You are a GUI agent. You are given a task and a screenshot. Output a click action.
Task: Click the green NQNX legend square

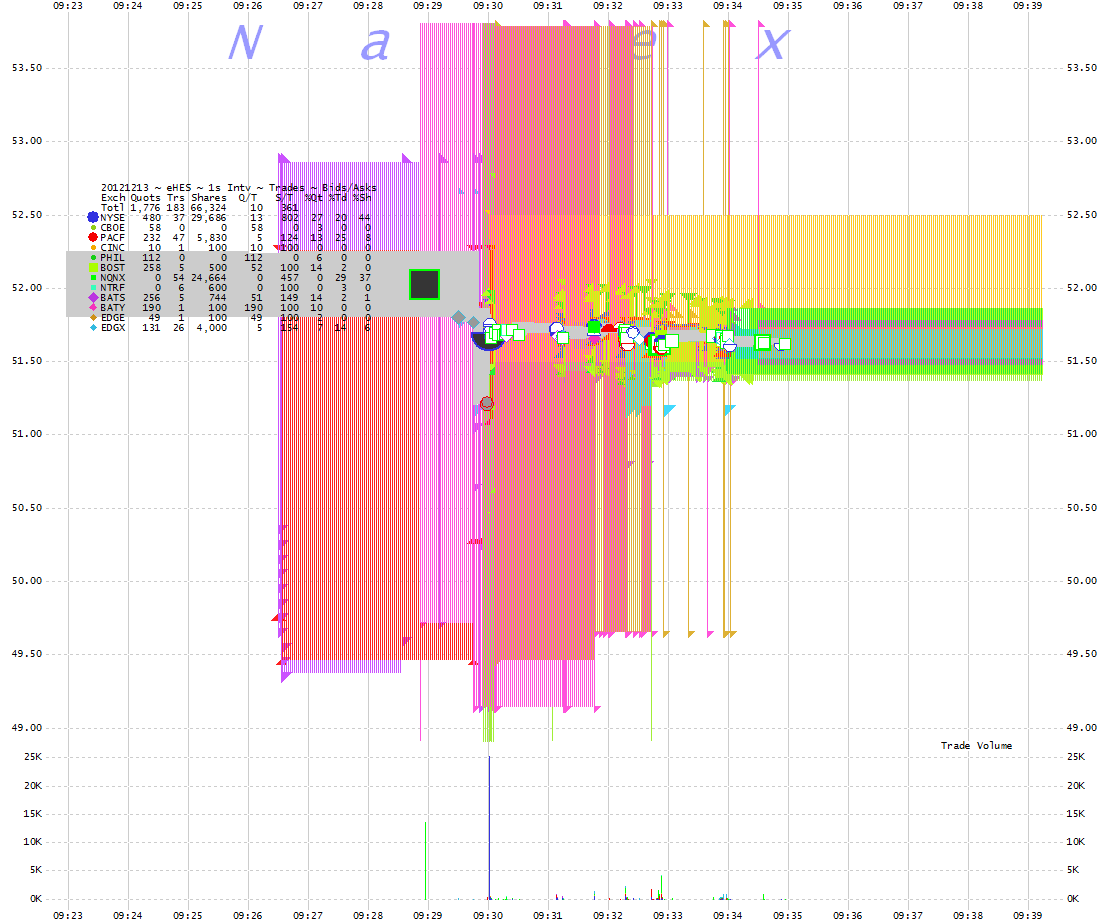point(93,278)
